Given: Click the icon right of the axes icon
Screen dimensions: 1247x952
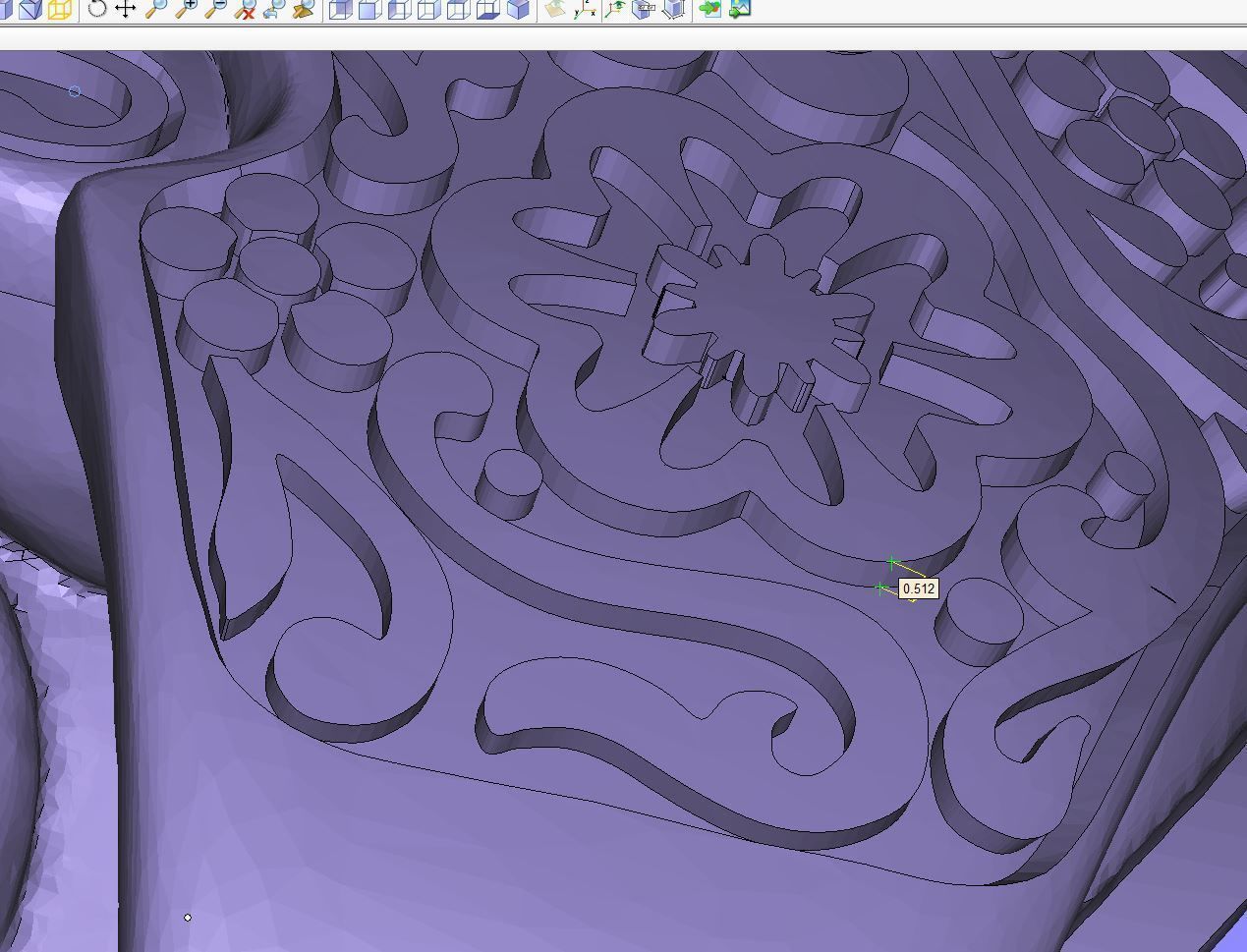Looking at the screenshot, I should (x=615, y=10).
